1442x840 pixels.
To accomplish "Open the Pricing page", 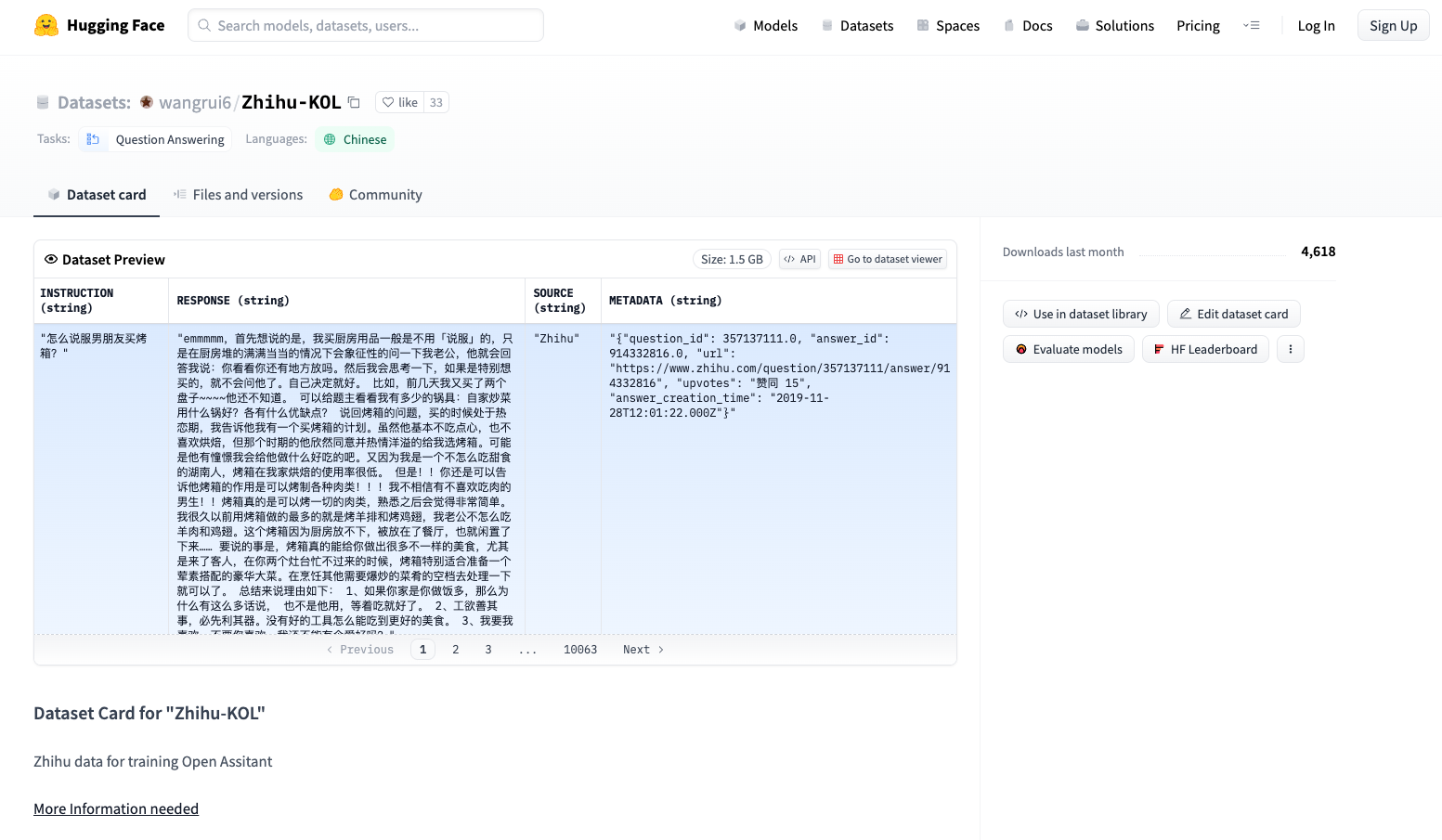I will pyautogui.click(x=1198, y=26).
